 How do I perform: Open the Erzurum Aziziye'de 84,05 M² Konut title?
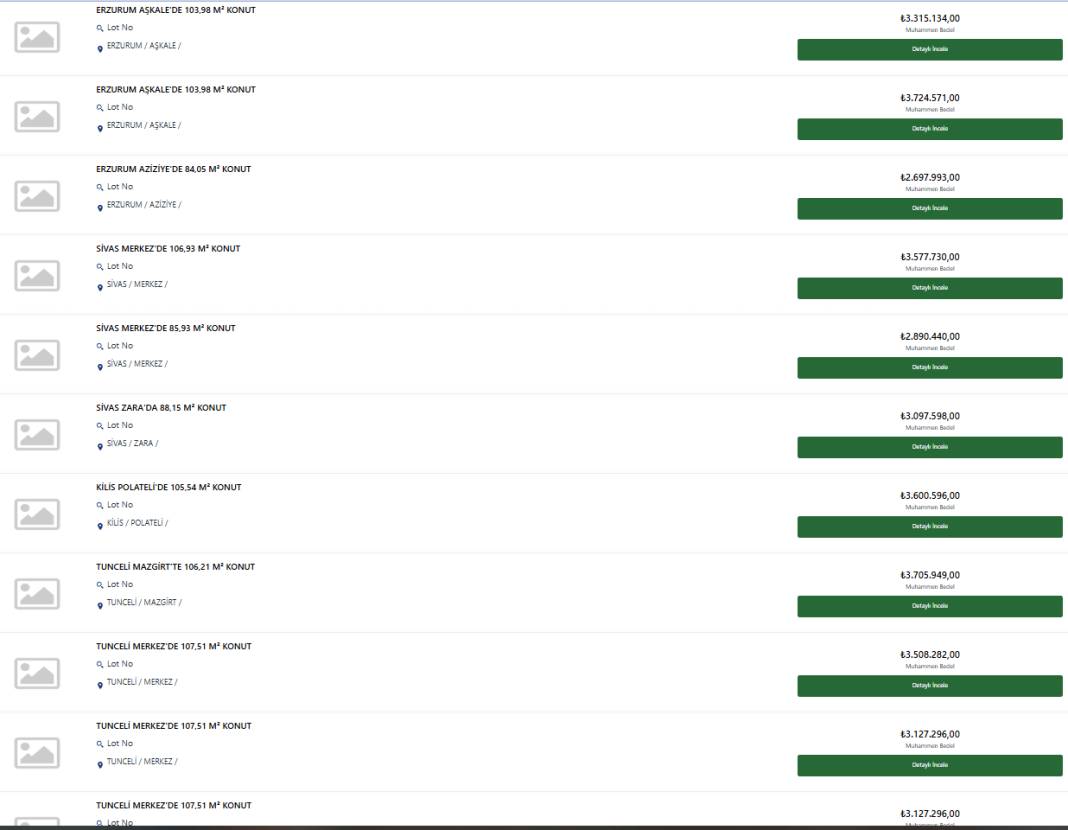[173, 169]
